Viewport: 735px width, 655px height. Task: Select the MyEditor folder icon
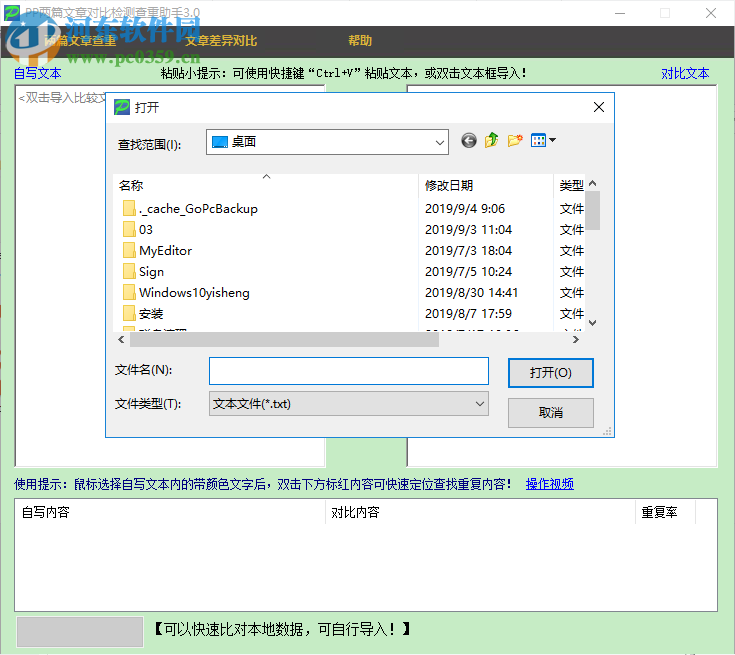(129, 250)
